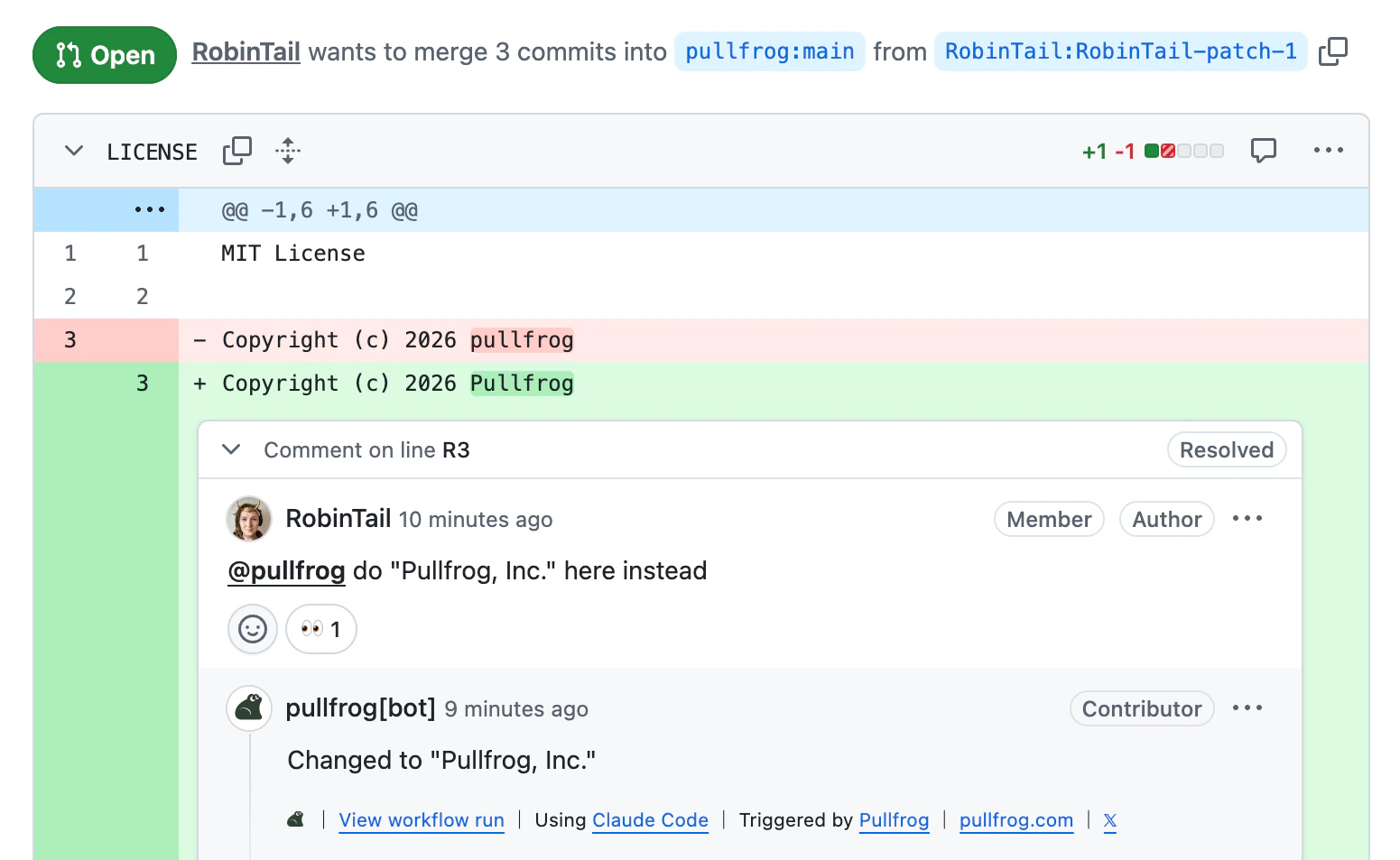
Task: Expand all lines in LICENSE diff
Action: click(x=288, y=151)
